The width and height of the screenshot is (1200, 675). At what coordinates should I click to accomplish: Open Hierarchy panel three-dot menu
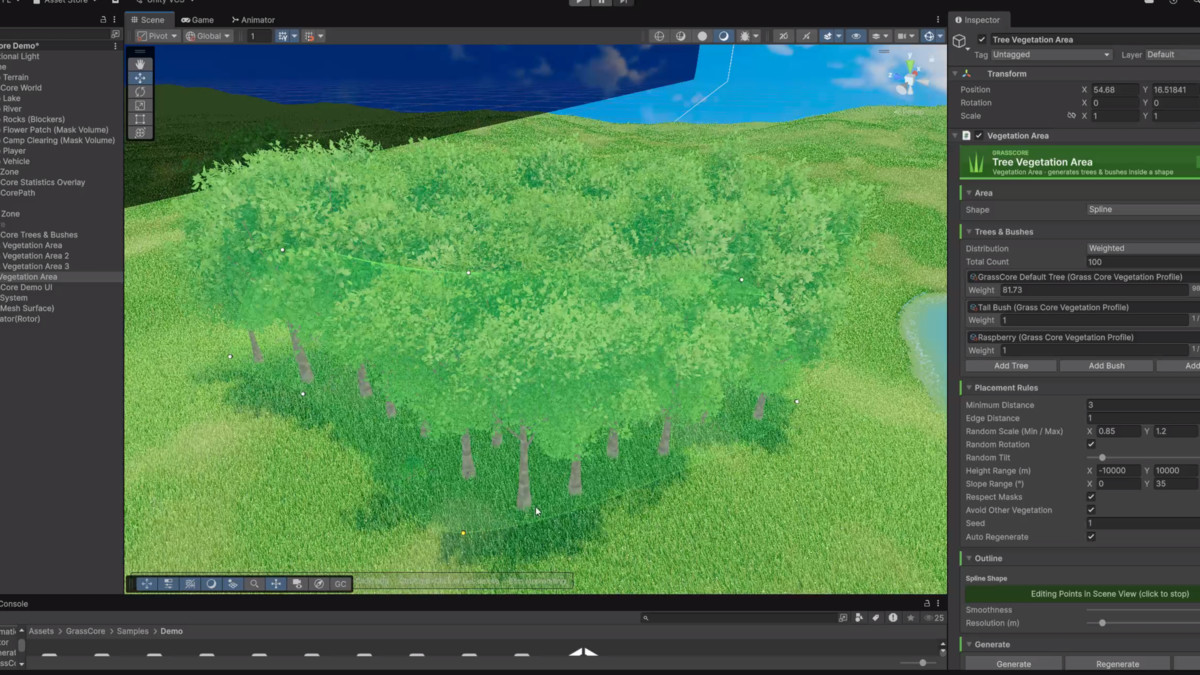(x=116, y=20)
